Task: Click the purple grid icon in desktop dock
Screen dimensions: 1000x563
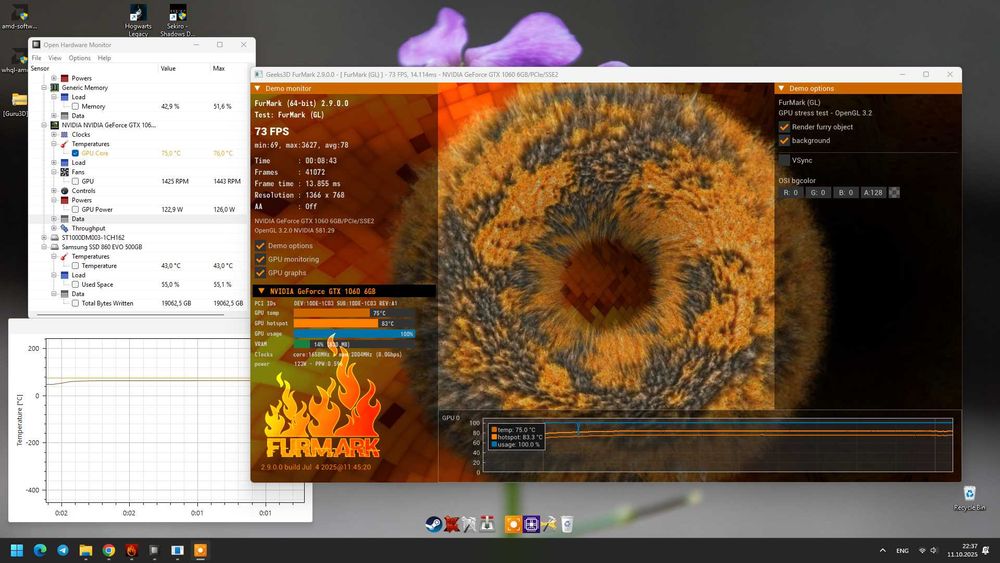Action: pyautogui.click(x=531, y=524)
